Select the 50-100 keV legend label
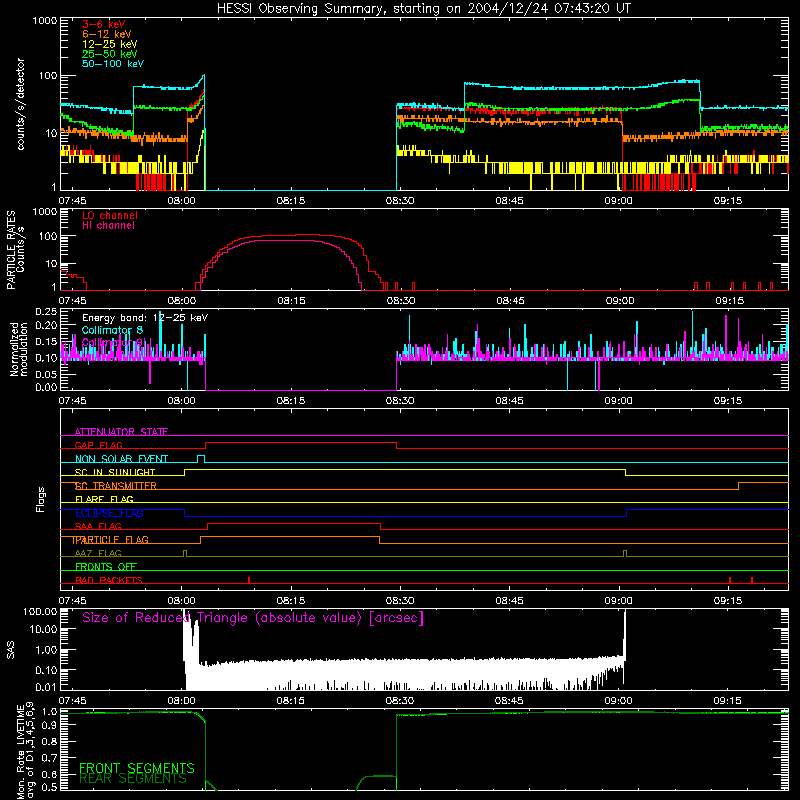800x800 pixels. click(x=113, y=64)
